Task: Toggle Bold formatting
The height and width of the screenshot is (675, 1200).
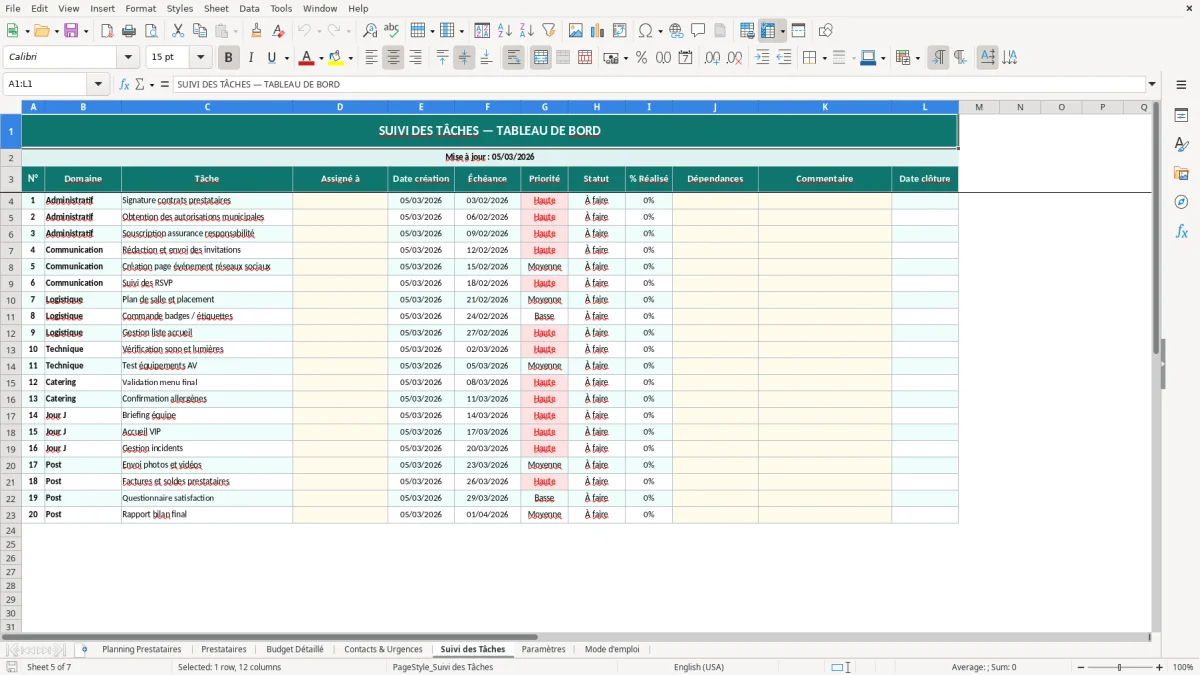Action: [228, 58]
